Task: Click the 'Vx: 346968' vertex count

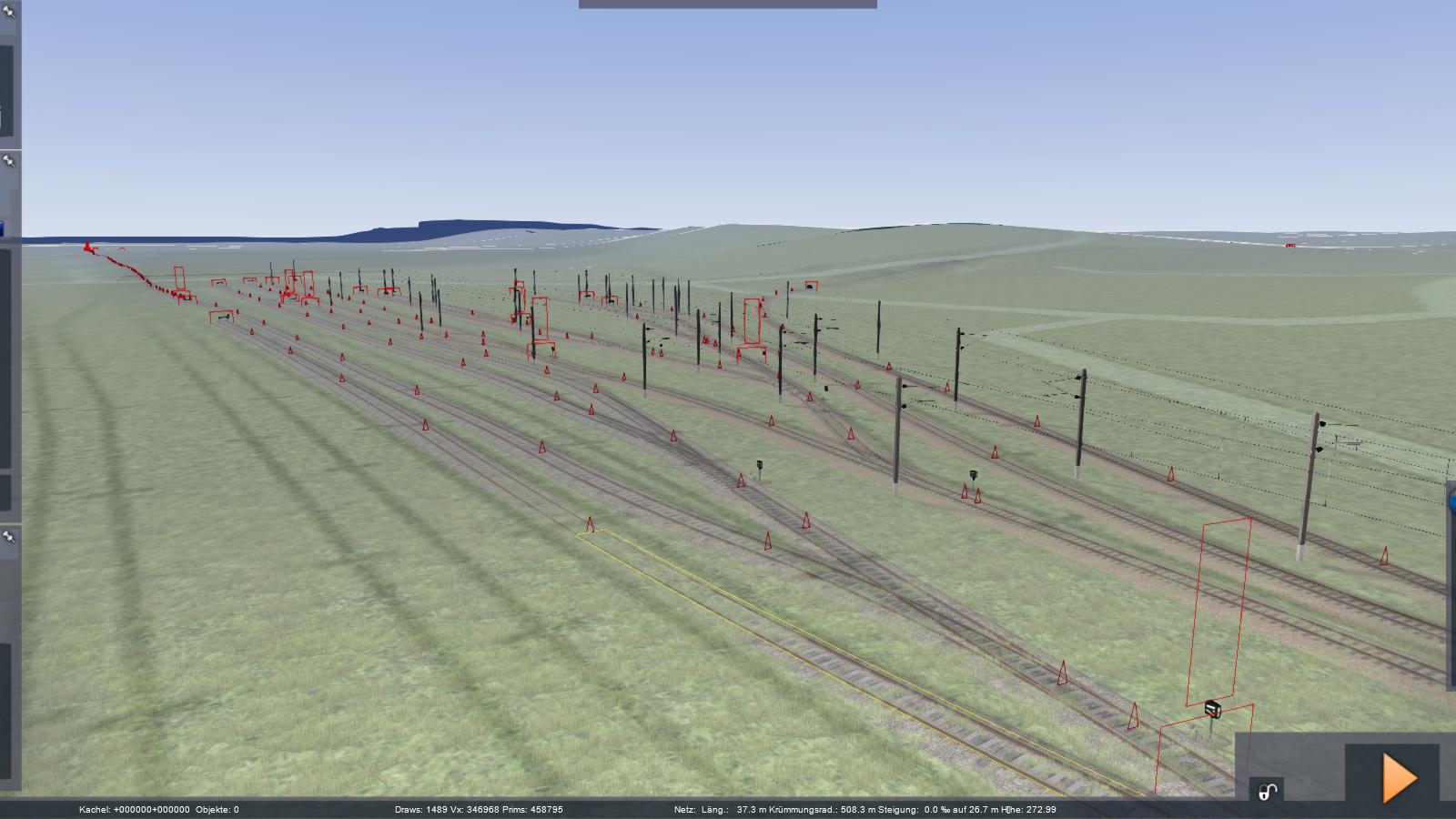Action: (x=474, y=809)
